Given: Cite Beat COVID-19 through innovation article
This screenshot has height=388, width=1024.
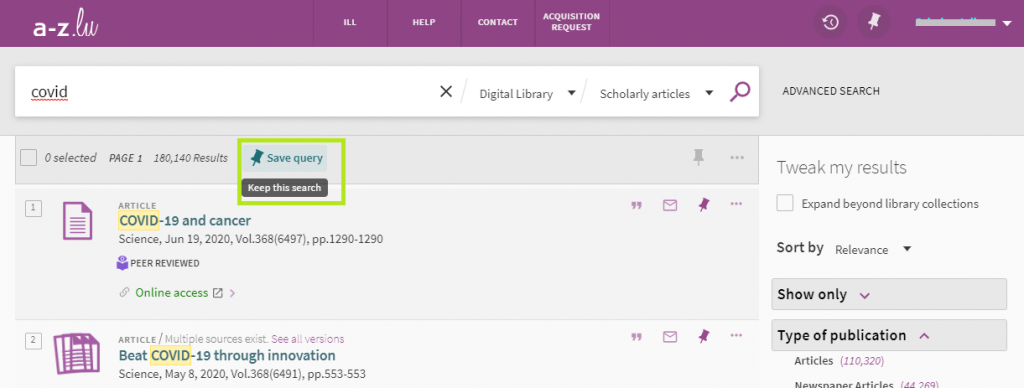Looking at the screenshot, I should point(636,337).
